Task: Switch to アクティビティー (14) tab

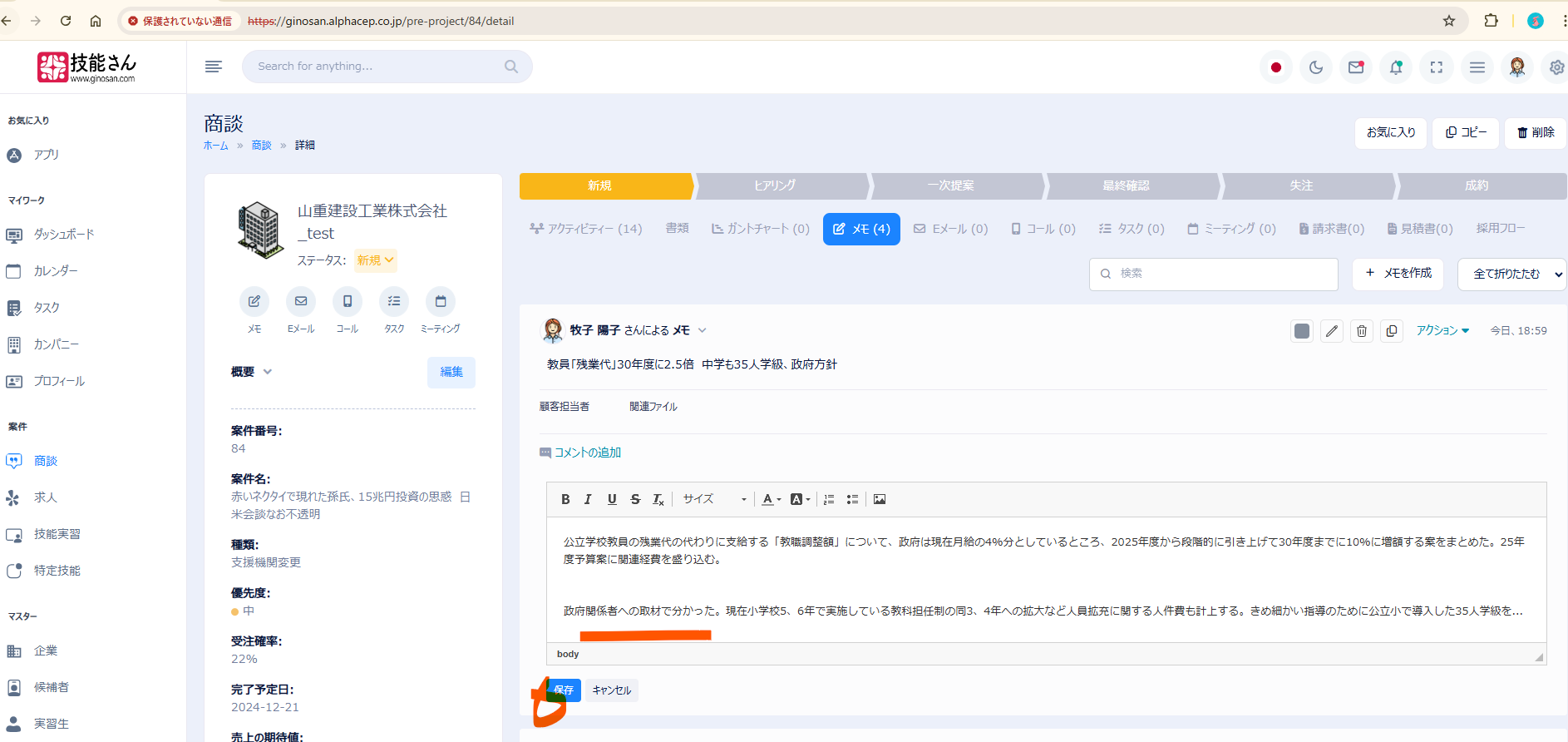Action: (x=586, y=229)
